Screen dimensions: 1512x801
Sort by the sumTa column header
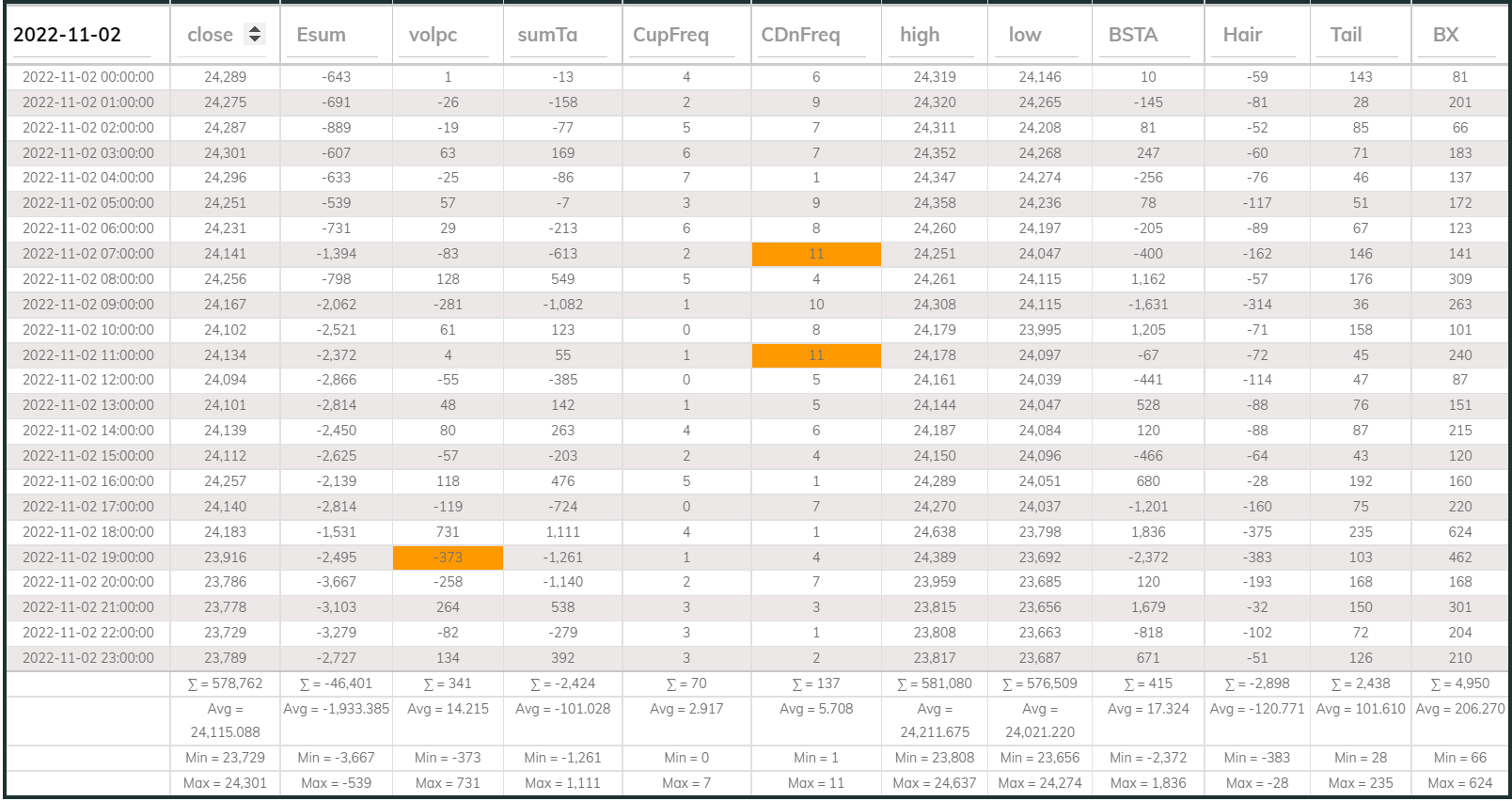tap(547, 35)
